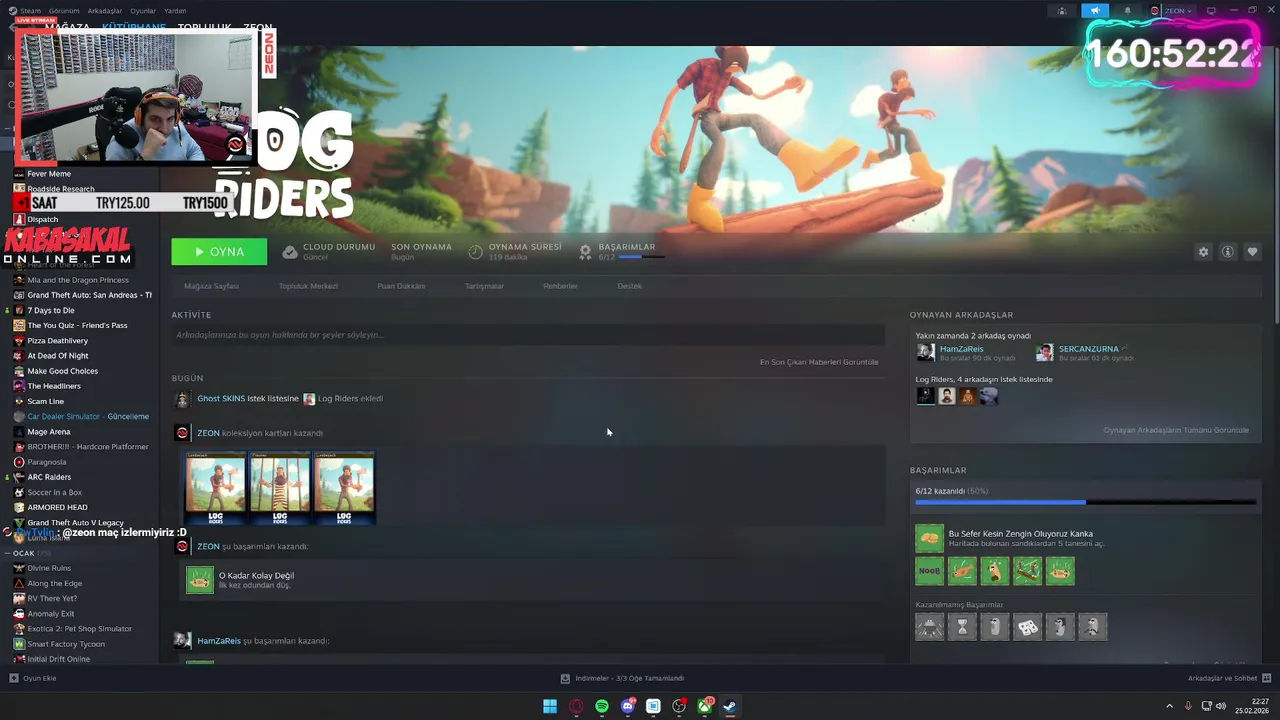Open the Görünüm menu
This screenshot has width=1280, height=720.
click(x=64, y=11)
